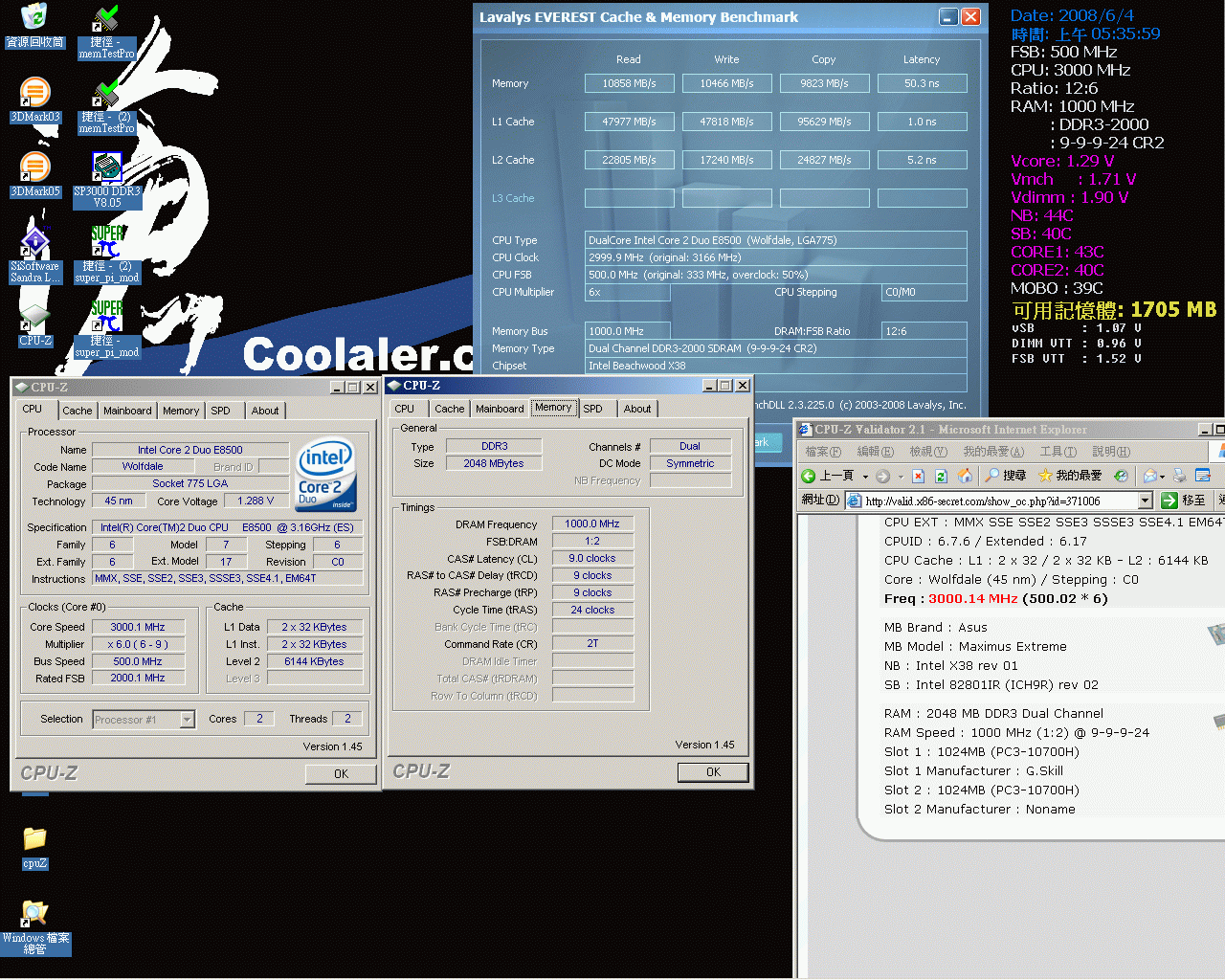Open About tab in left CPU-Z window
This screenshot has height=980, width=1225.
pos(265,411)
